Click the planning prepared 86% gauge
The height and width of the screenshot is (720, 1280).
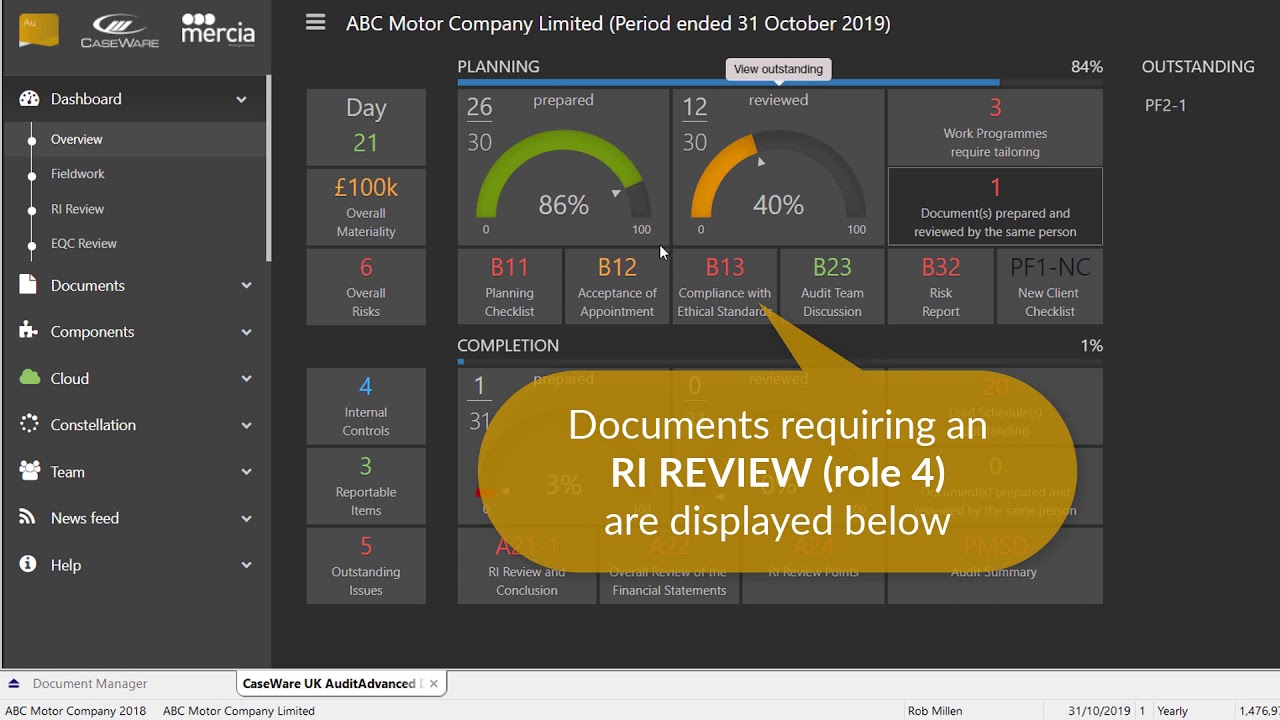(x=563, y=167)
